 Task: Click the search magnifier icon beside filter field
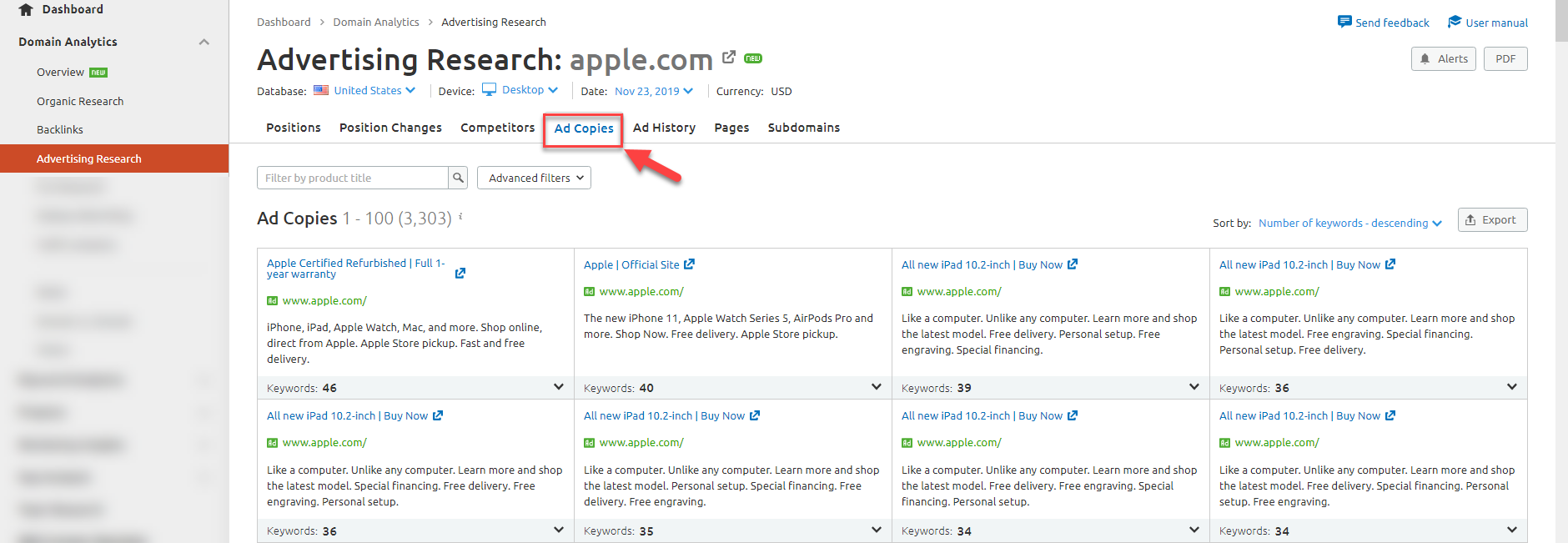pyautogui.click(x=458, y=178)
